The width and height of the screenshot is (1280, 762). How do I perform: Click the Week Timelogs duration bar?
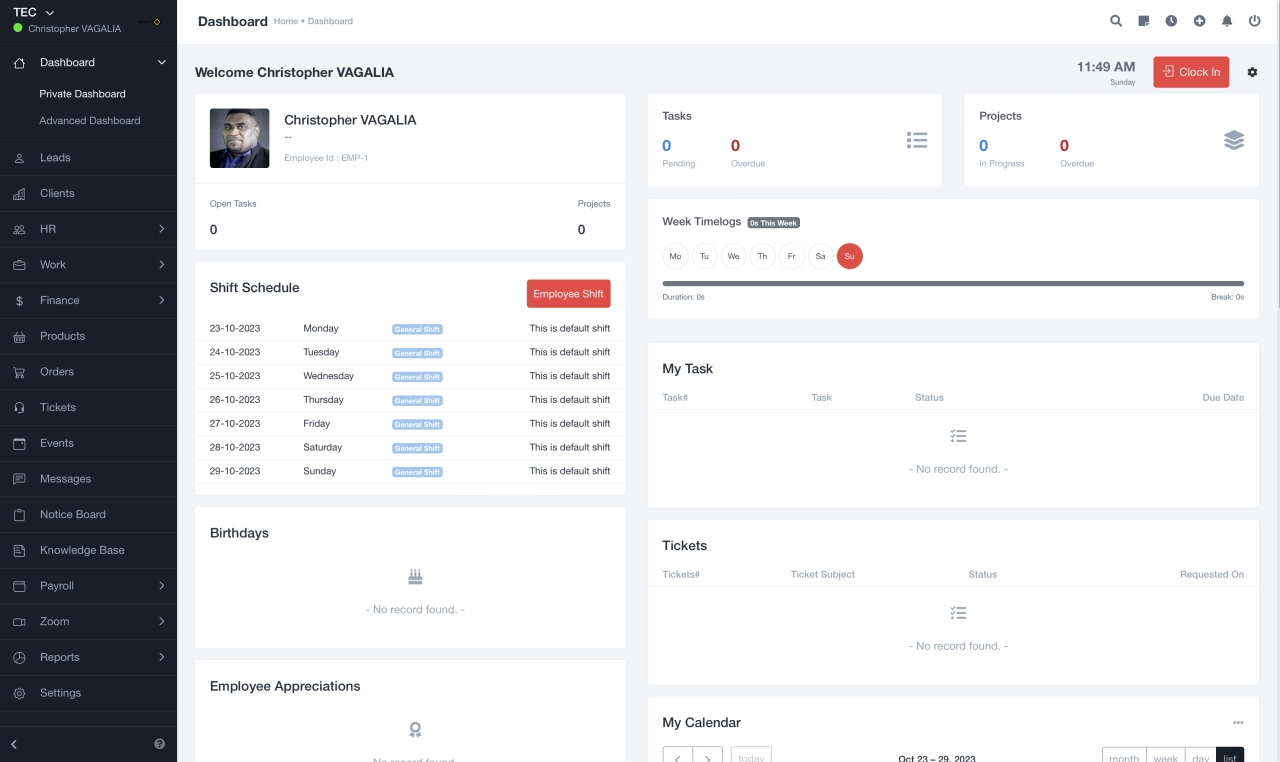952,284
